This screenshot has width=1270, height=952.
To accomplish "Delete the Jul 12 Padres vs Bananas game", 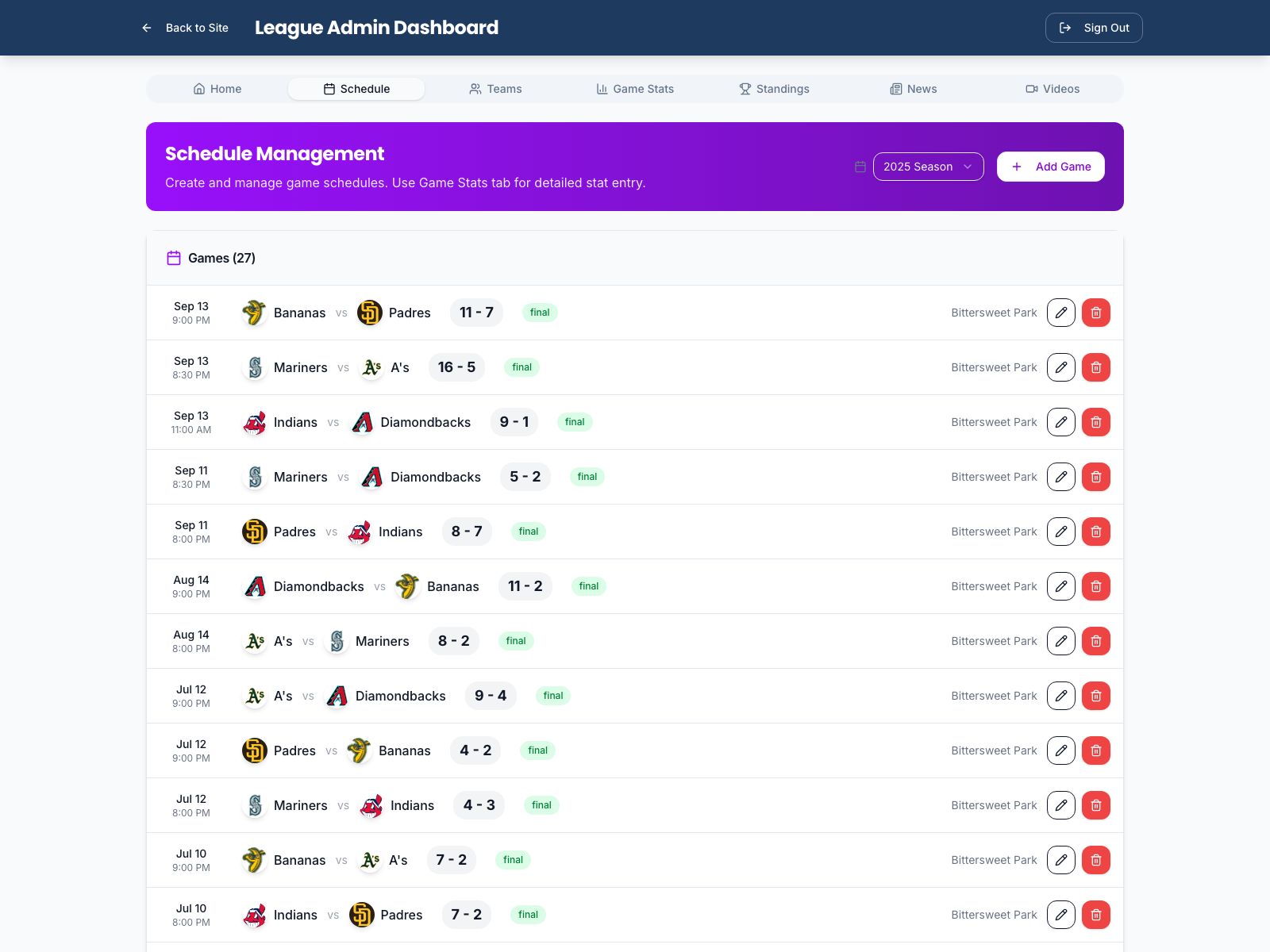I will 1096,750.
